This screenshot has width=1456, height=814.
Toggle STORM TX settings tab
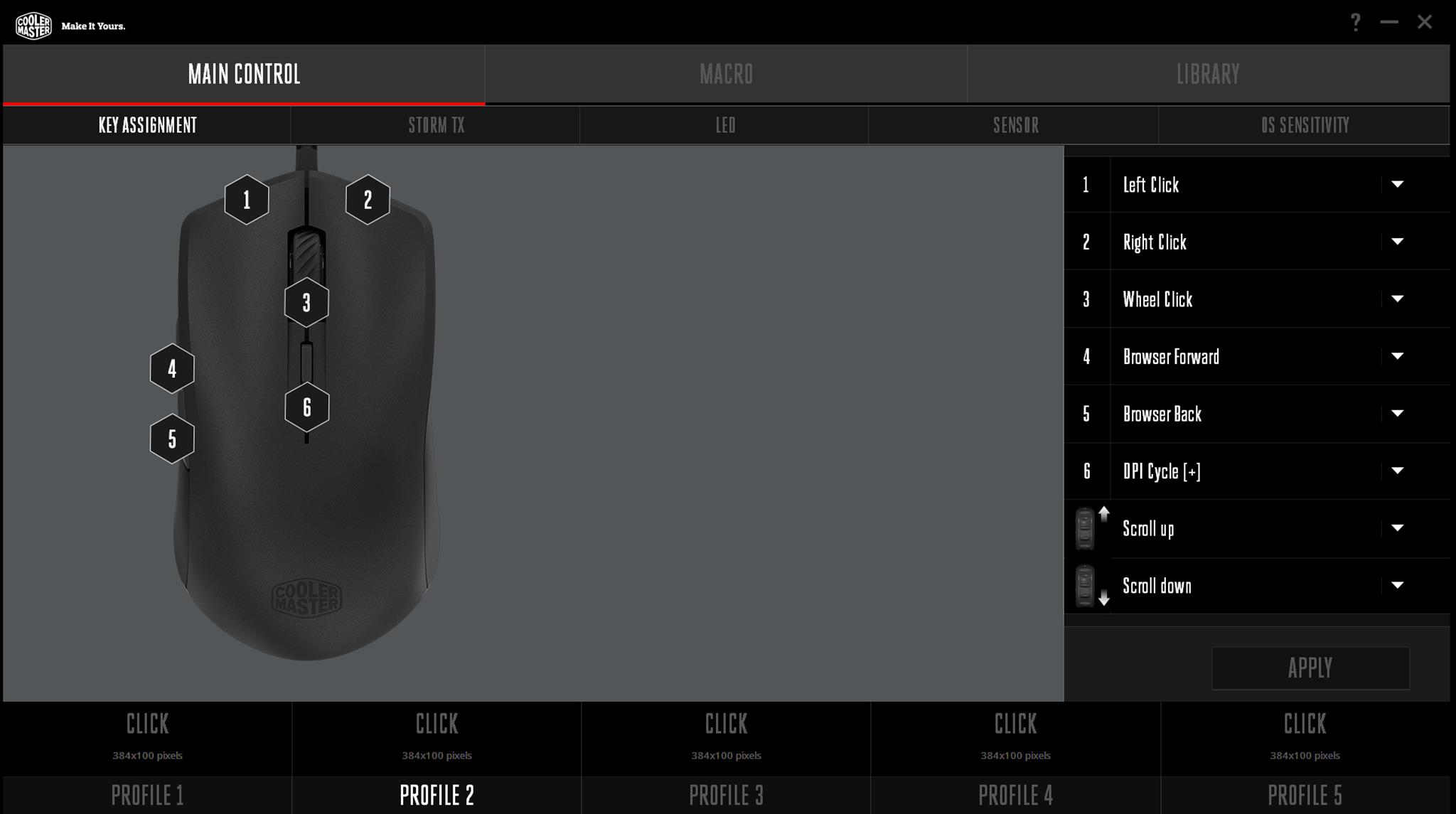(x=436, y=124)
